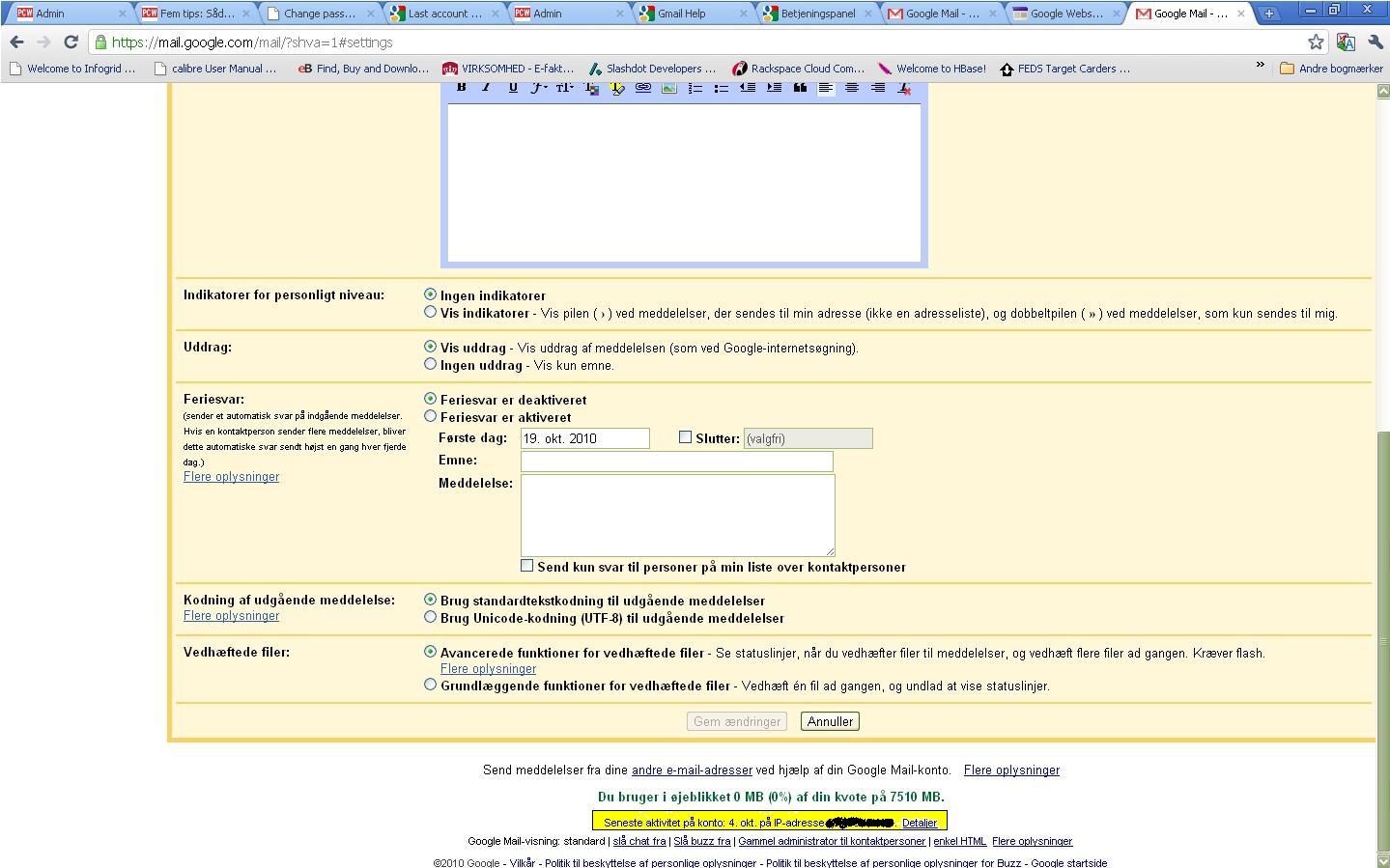Image resolution: width=1390 pixels, height=868 pixels.
Task: Center-align text in the signature editor
Action: (x=852, y=88)
